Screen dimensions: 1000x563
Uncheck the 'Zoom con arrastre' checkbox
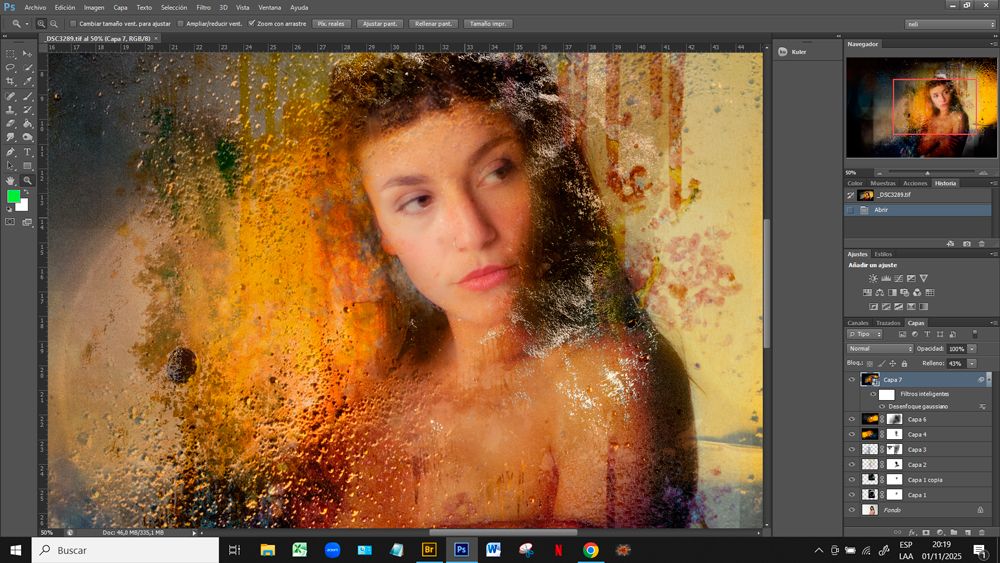pyautogui.click(x=251, y=23)
